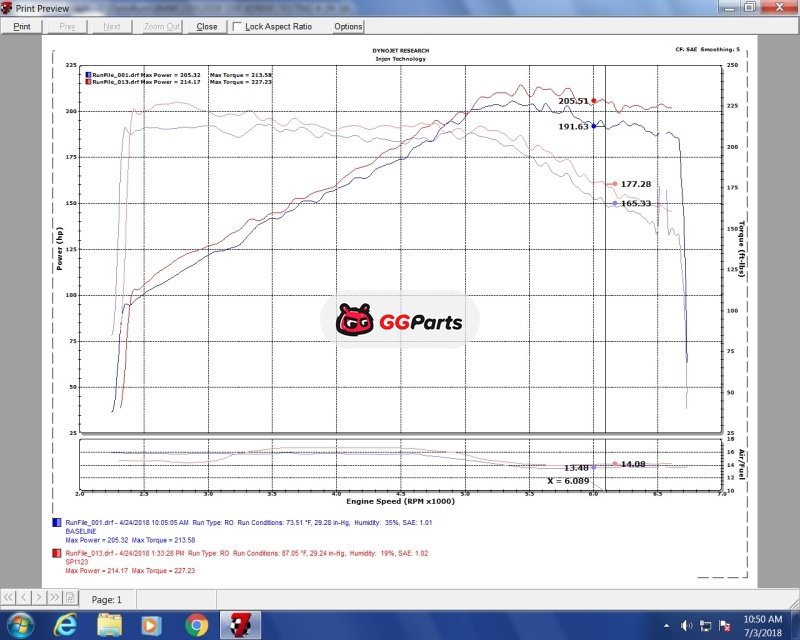Close the print preview via Close button

click(x=207, y=27)
